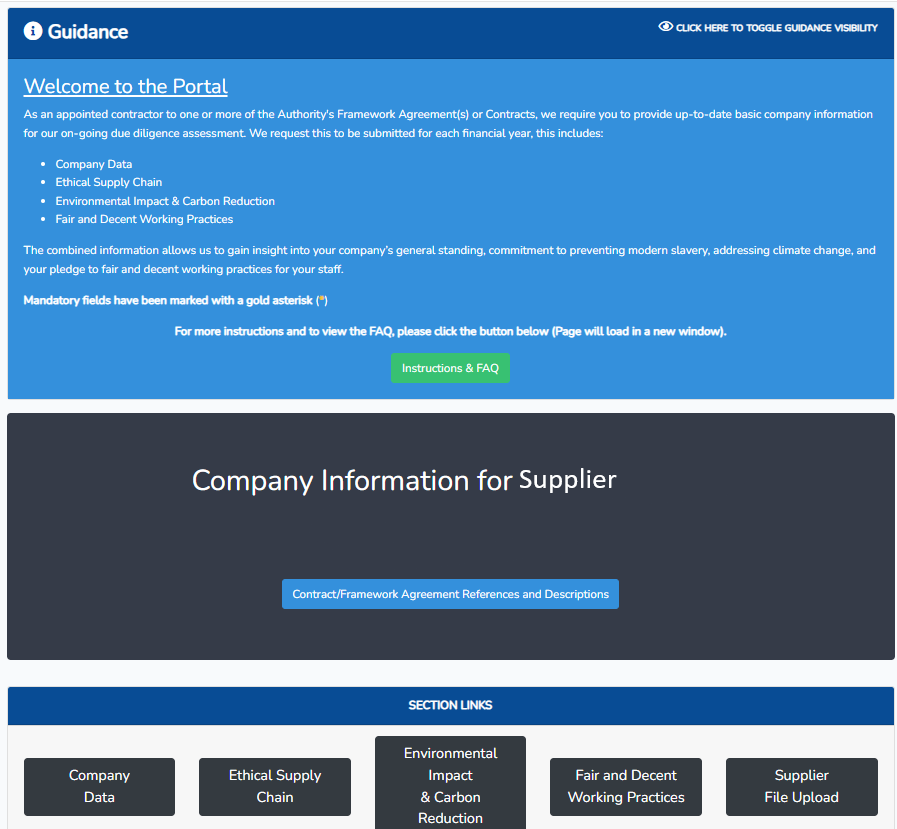Click the Company Information for Supplier heading
The image size is (897, 829).
[404, 480]
